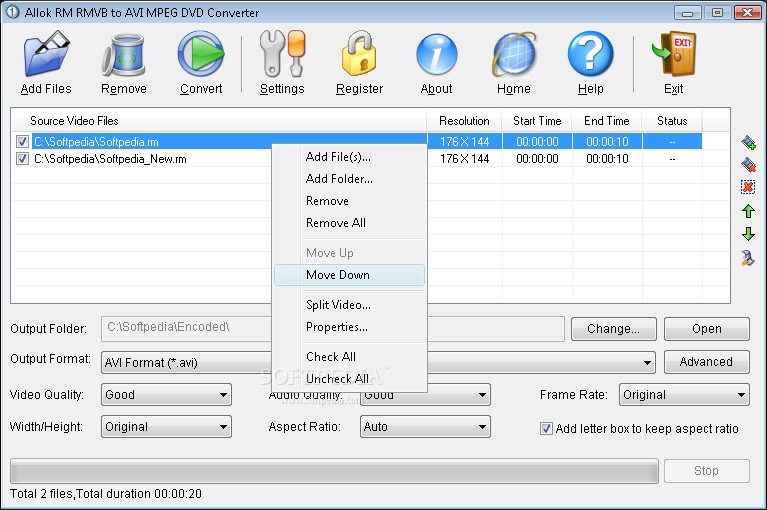Image resolution: width=767 pixels, height=510 pixels.
Task: Click the red X remove-all side icon
Action: click(x=748, y=187)
